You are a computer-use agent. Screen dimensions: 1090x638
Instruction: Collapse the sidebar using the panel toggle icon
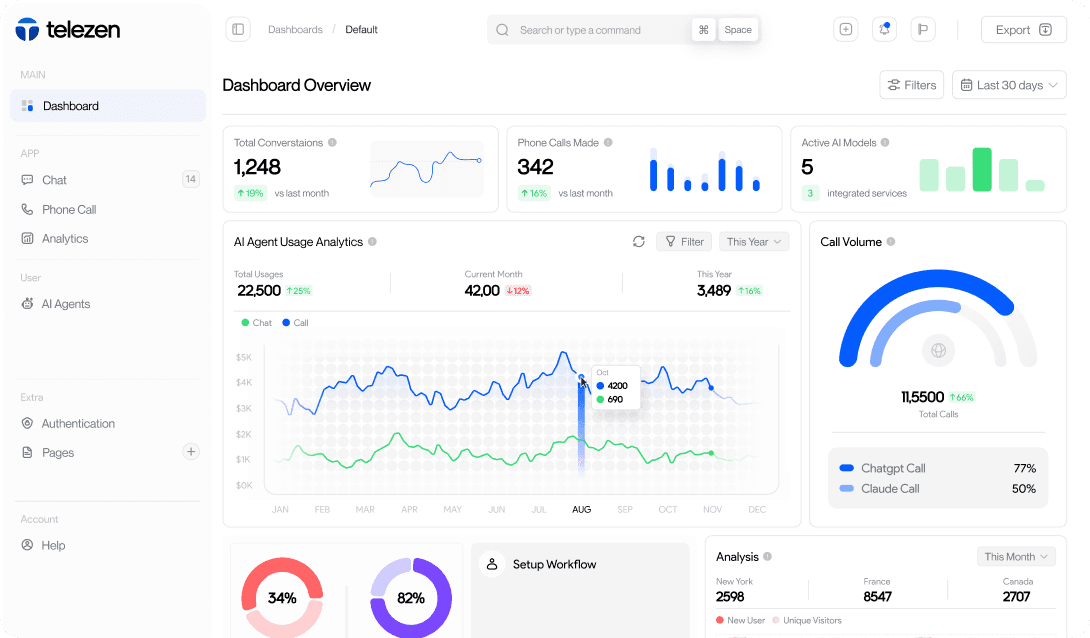(237, 29)
